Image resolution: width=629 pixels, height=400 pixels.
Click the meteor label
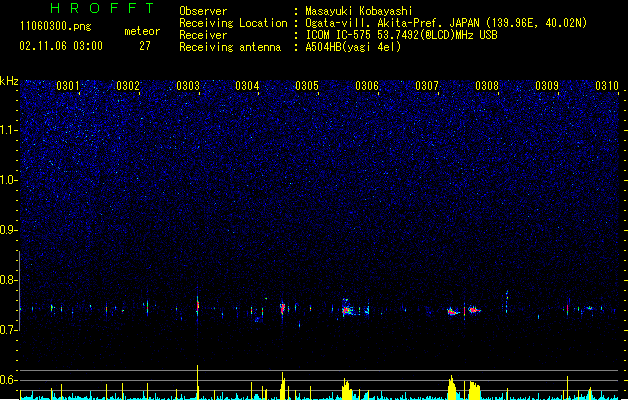pos(142,31)
